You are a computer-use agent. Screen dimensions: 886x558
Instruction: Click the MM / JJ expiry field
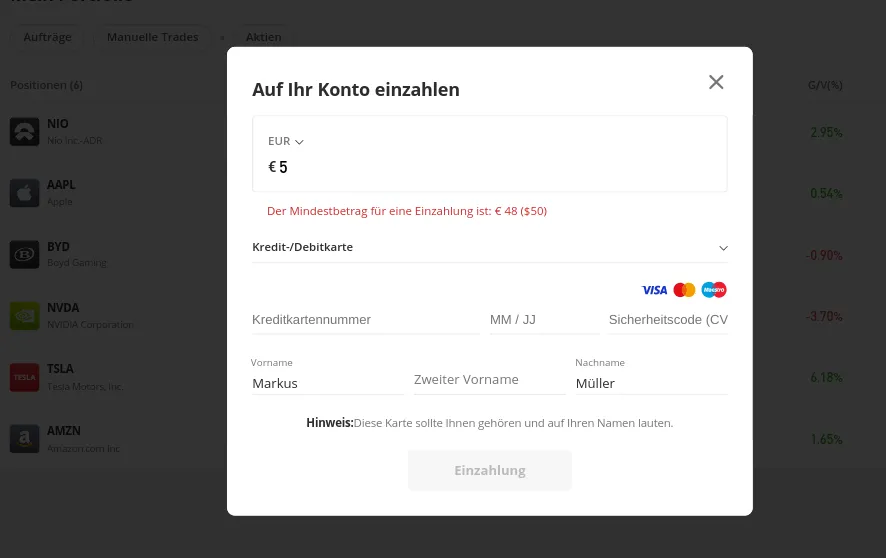pos(544,320)
